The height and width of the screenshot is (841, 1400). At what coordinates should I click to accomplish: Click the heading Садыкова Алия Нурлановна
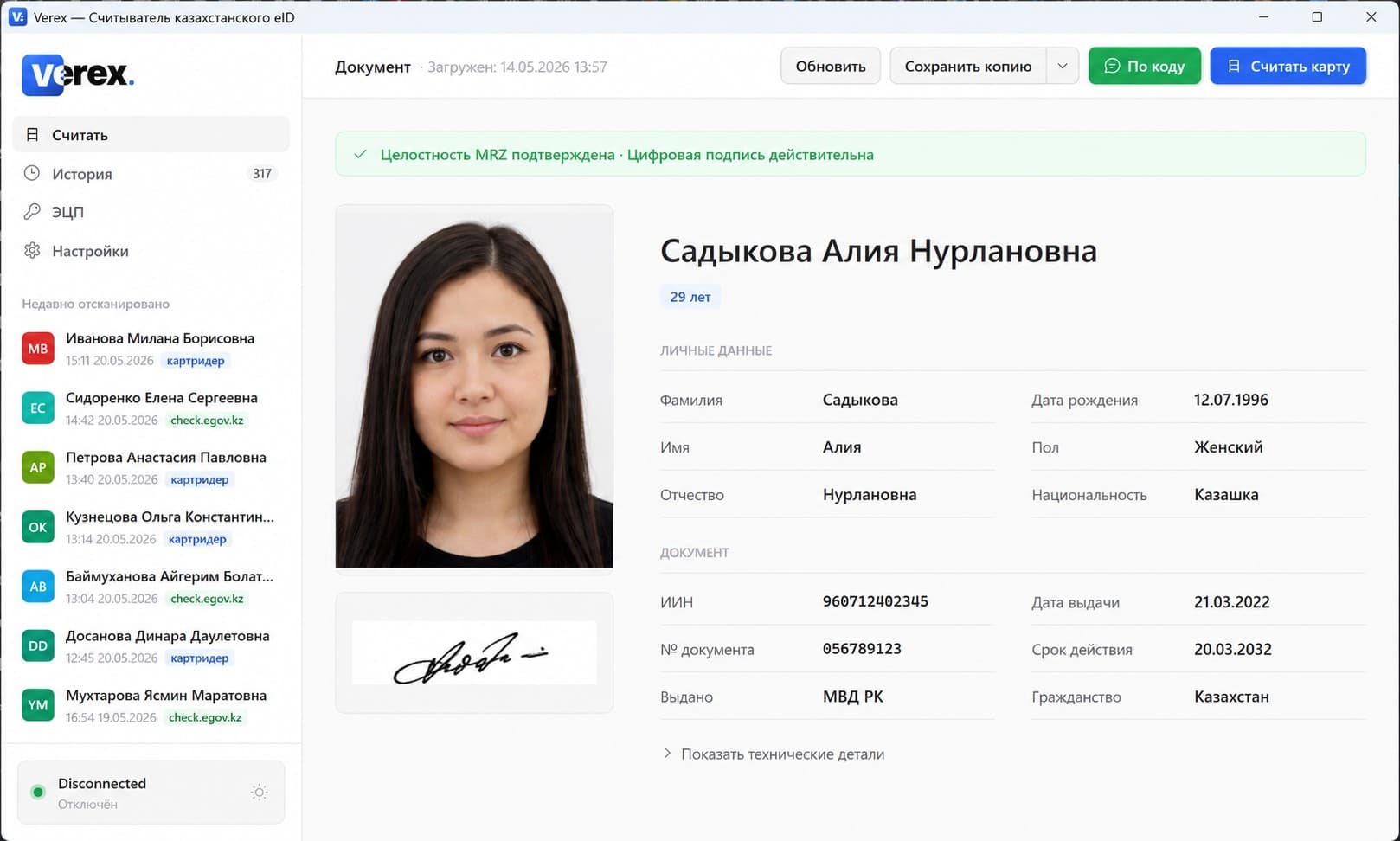(x=878, y=251)
